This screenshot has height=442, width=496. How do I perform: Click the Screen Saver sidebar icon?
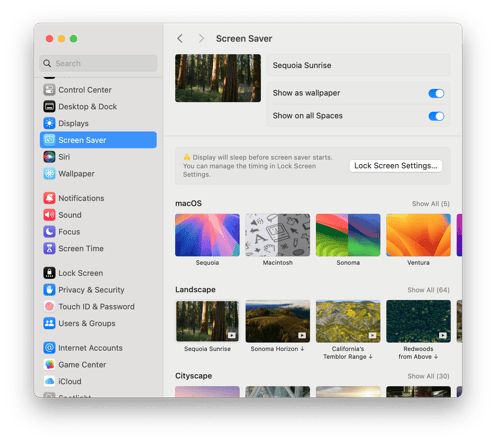coord(49,140)
